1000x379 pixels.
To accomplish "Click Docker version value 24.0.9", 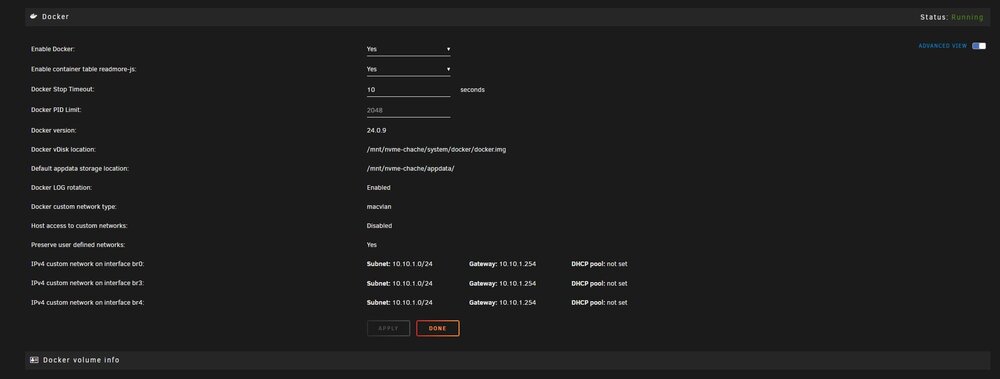I will point(376,130).
